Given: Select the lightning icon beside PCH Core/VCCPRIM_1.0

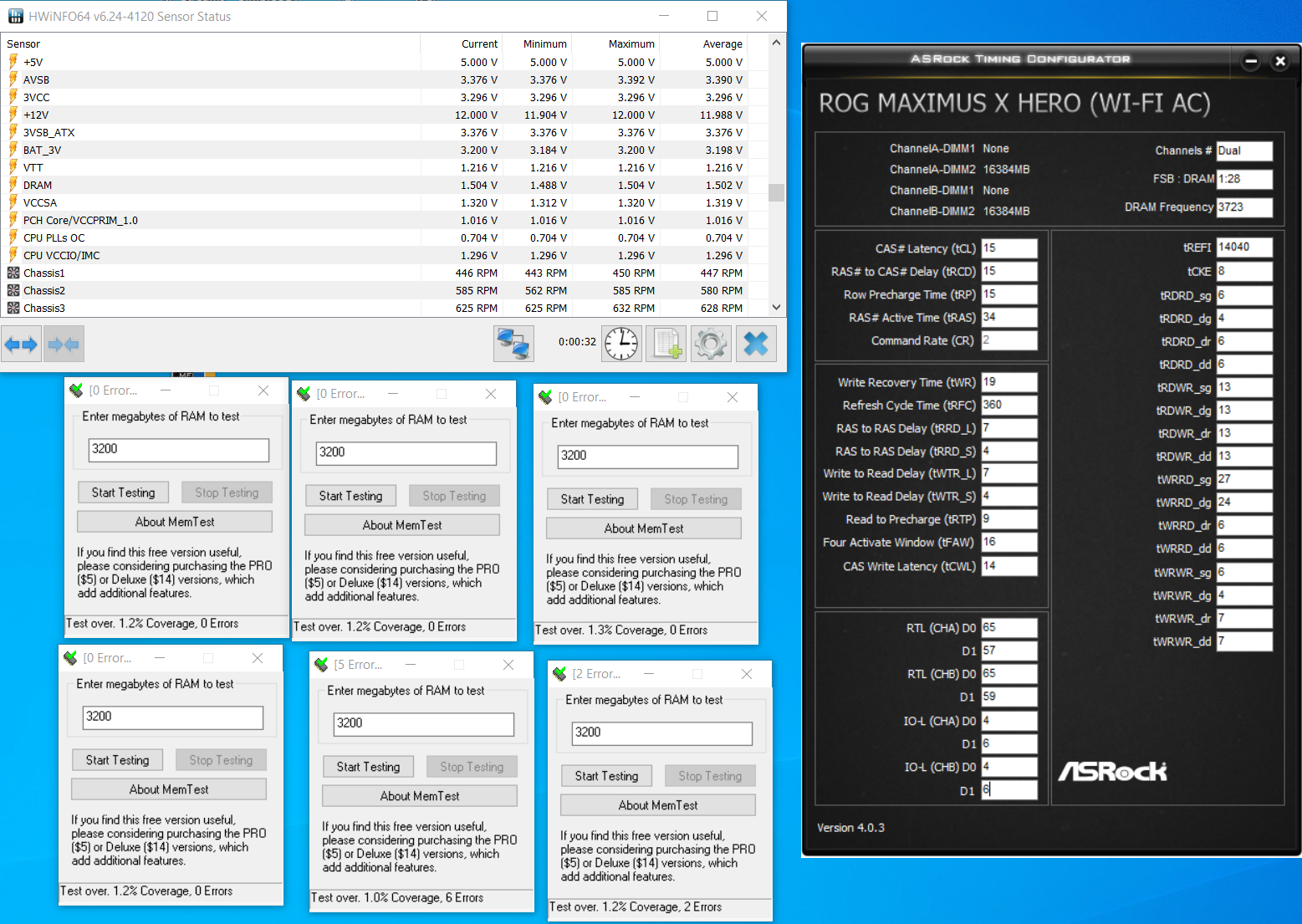Looking at the screenshot, I should (13, 220).
